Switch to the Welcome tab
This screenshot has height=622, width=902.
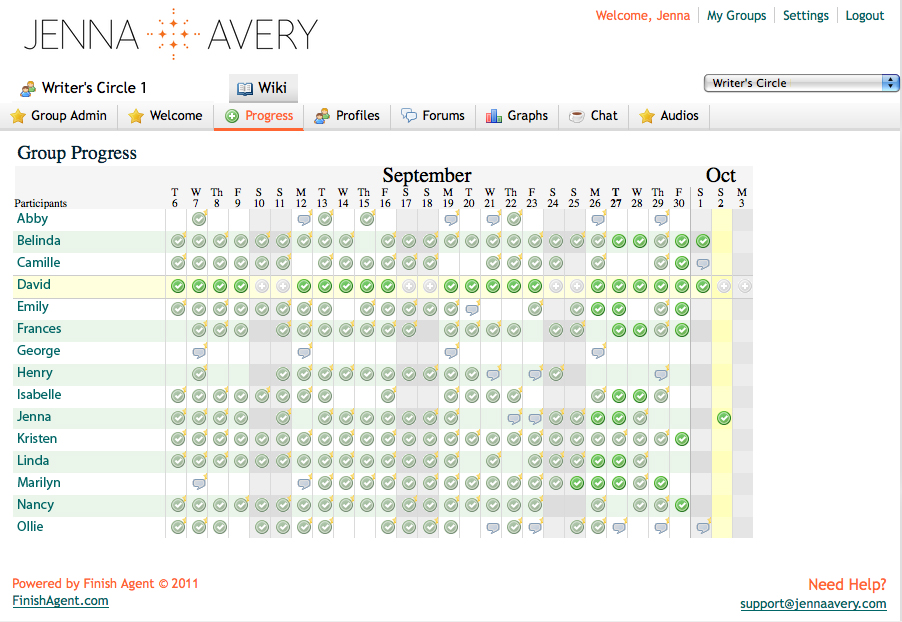pos(166,116)
